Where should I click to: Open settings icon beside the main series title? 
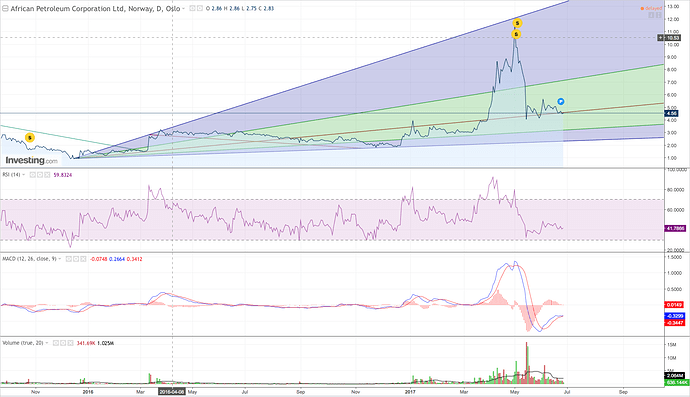point(200,8)
